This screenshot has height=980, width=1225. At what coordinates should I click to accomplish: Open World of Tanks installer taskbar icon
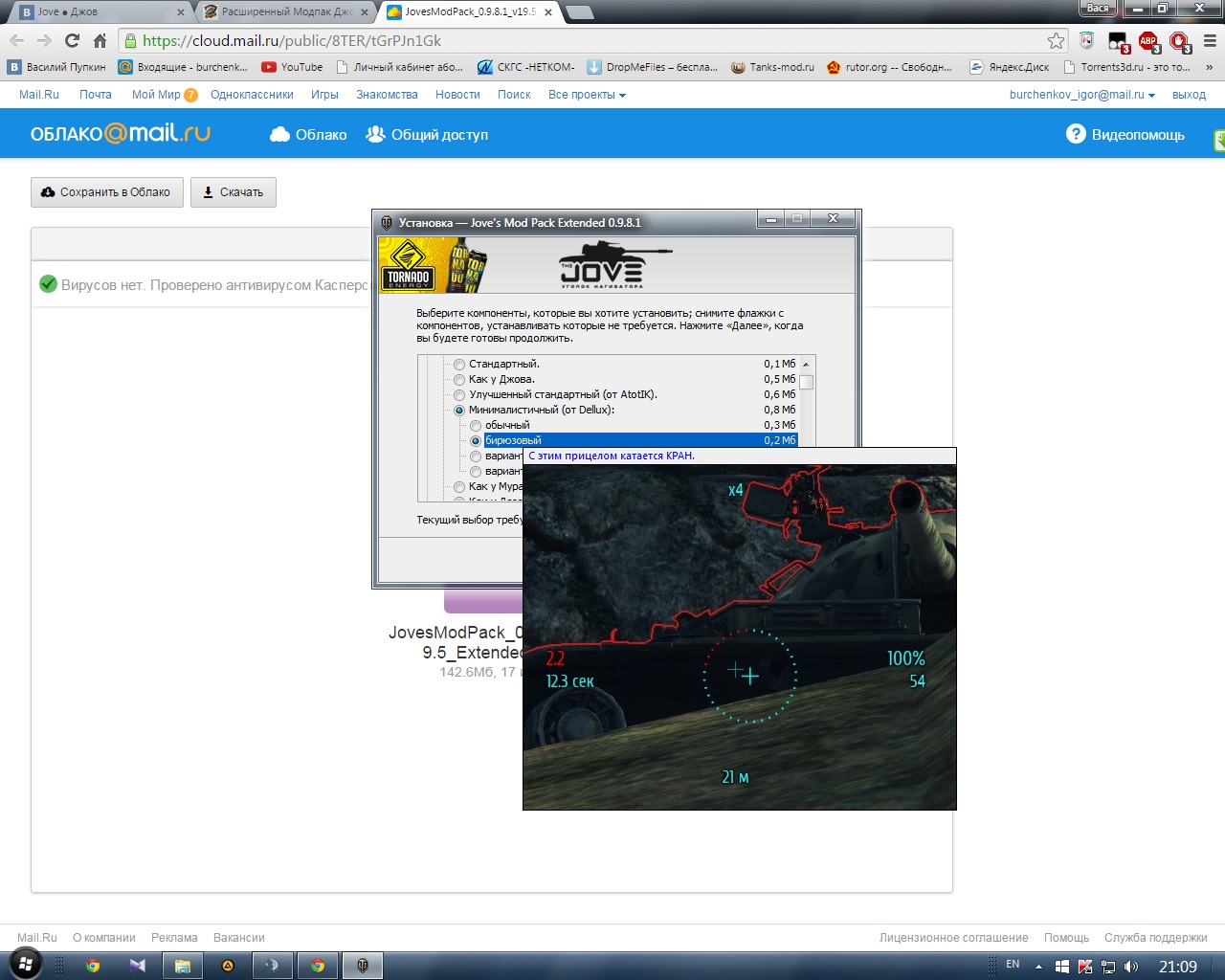coord(363,966)
